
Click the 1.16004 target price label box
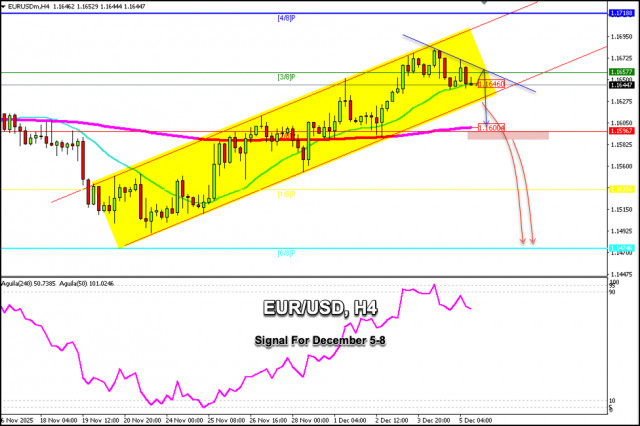[491, 128]
